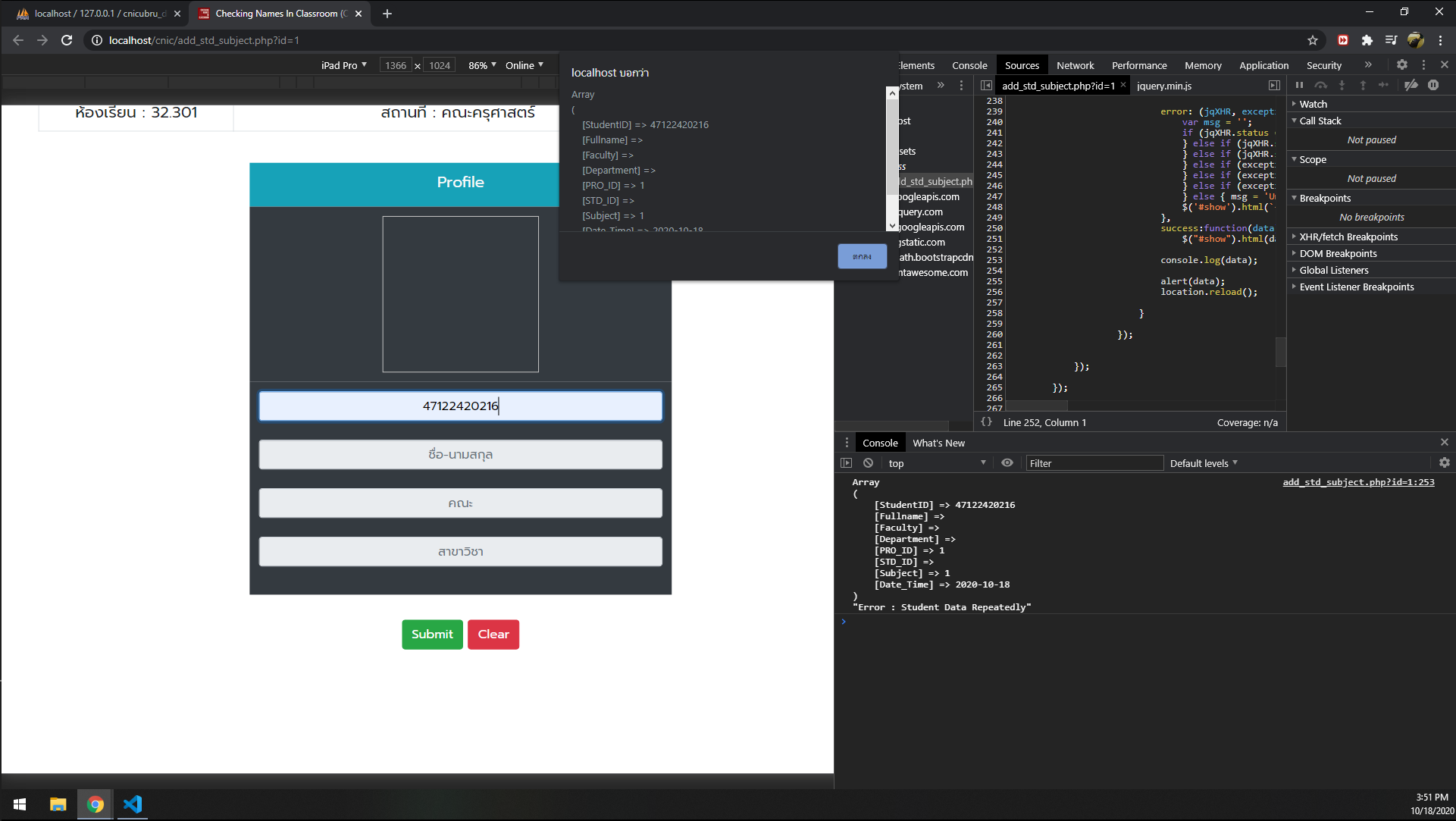Show console sidebar icon

click(x=847, y=463)
